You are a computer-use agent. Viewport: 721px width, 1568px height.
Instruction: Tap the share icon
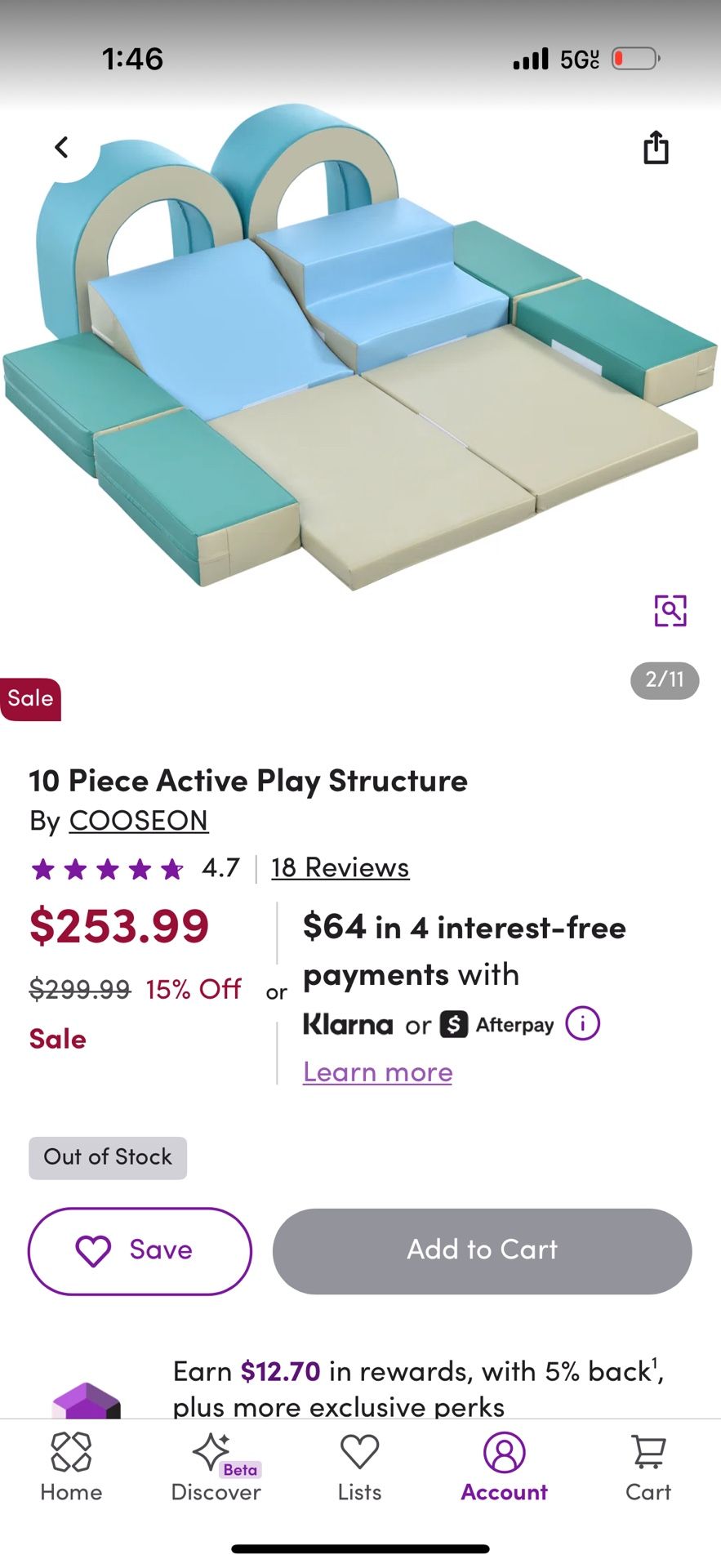tap(656, 148)
